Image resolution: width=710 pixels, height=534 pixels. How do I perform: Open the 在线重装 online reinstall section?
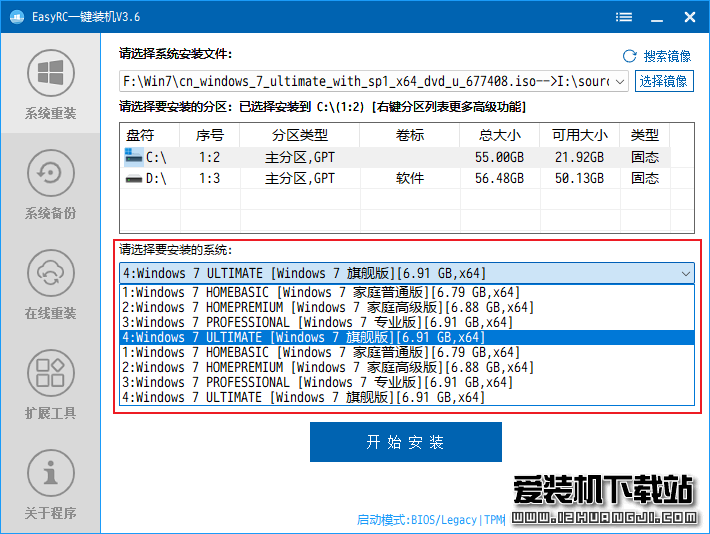(x=50, y=284)
